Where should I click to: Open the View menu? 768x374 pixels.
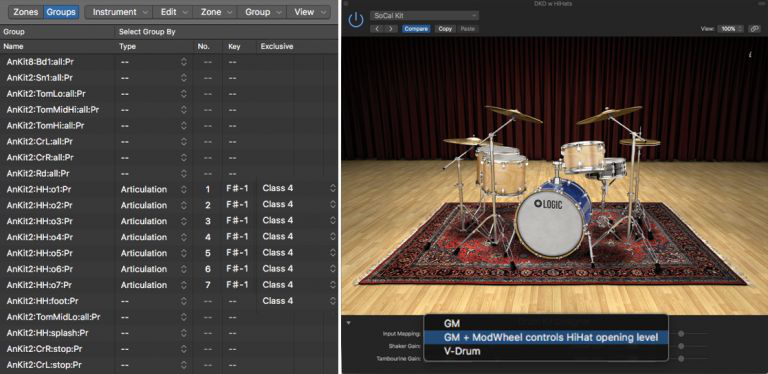pos(309,12)
